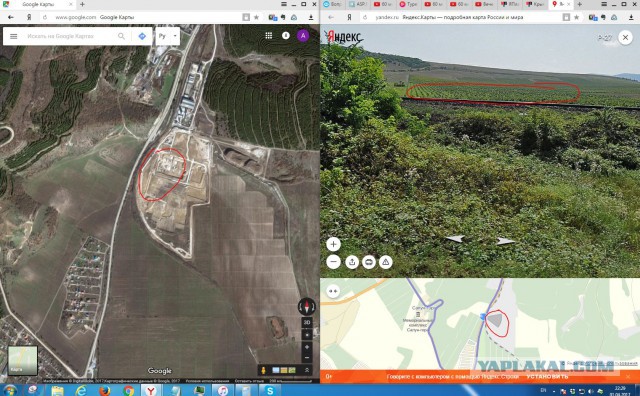Screen dimensions: 640x396
Task: Switch to the 'Веч' YouTube tab
Action: (484, 4)
